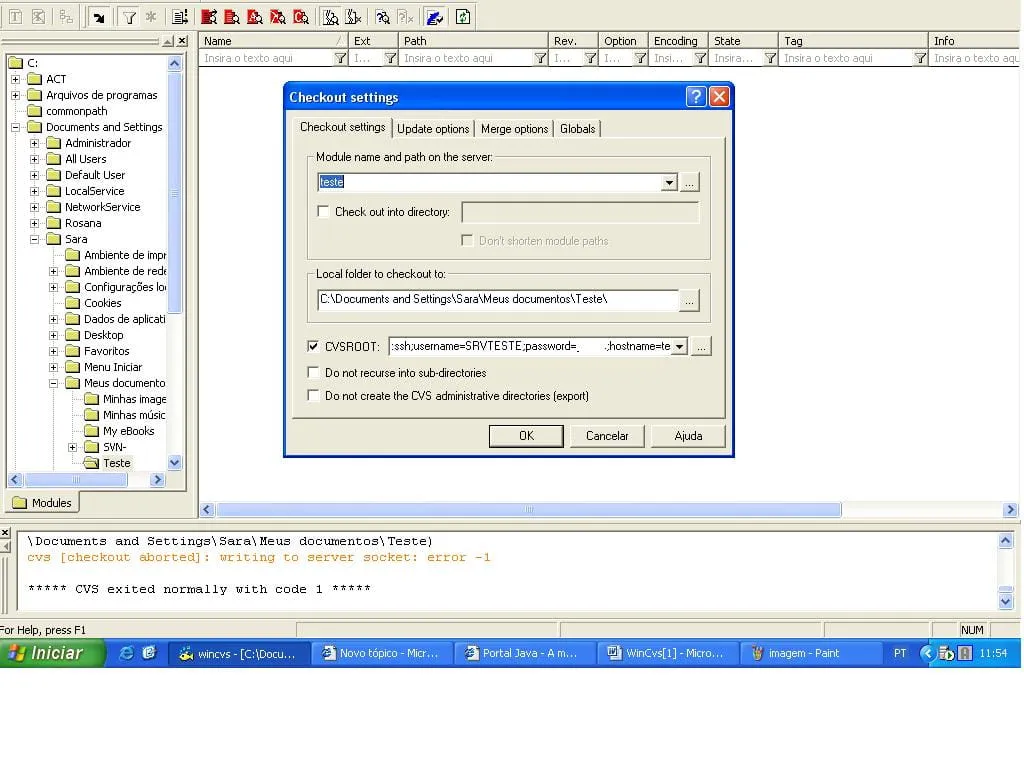
Task: Select the Teste folder in the tree
Action: (x=117, y=463)
